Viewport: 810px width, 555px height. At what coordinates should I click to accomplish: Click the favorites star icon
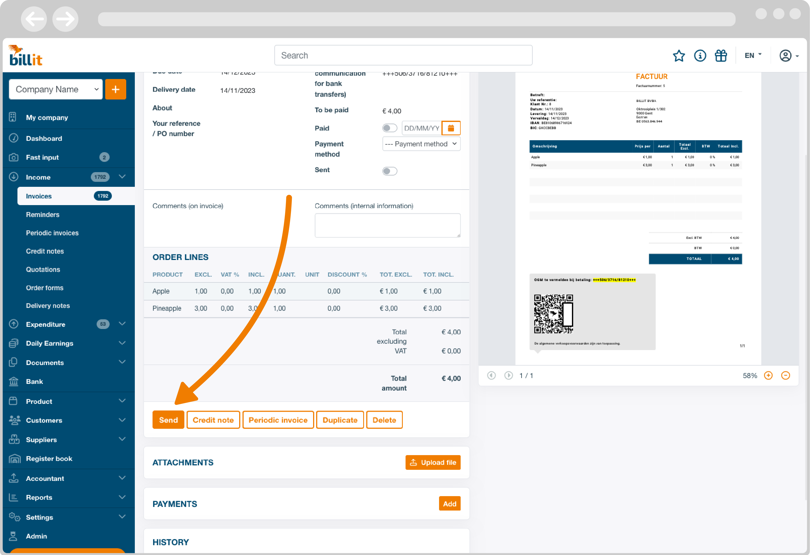679,56
